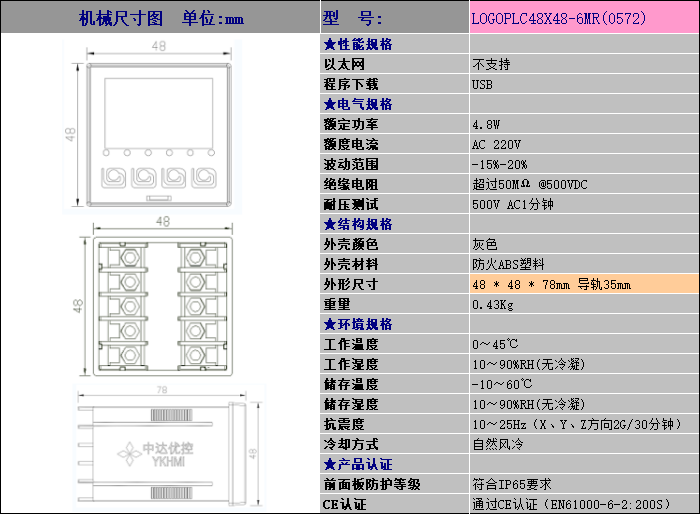Click the 0~45℃ value
The image size is (700, 514).
(496, 344)
